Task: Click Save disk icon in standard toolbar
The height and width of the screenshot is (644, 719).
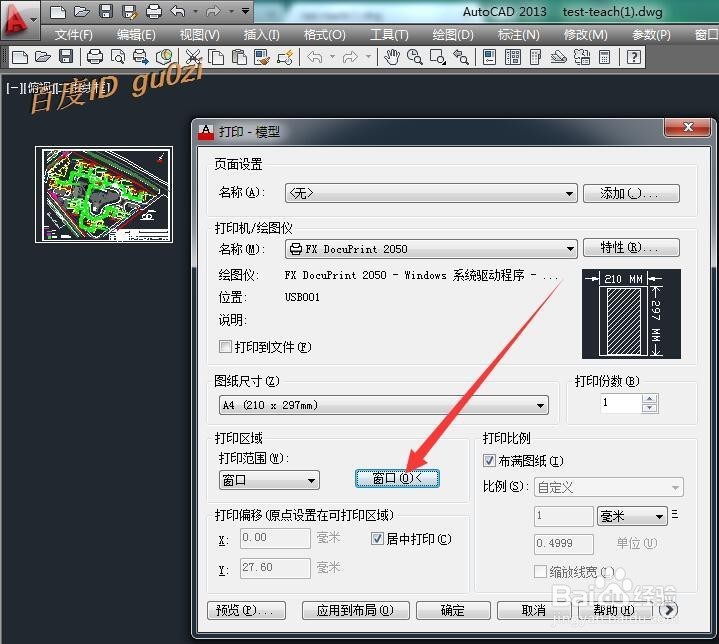Action: pyautogui.click(x=66, y=57)
